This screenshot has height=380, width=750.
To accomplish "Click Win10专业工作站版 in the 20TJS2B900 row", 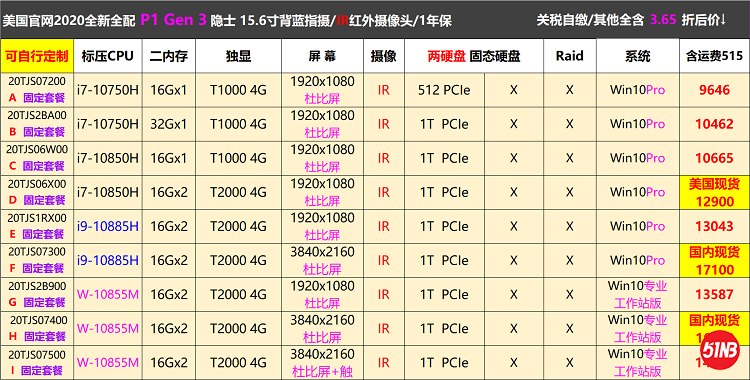I will 638,294.
